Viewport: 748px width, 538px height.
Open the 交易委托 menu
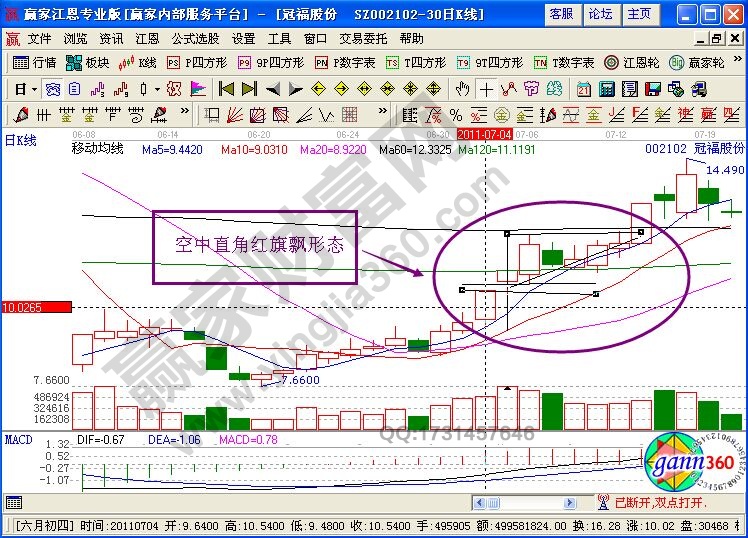(362, 38)
